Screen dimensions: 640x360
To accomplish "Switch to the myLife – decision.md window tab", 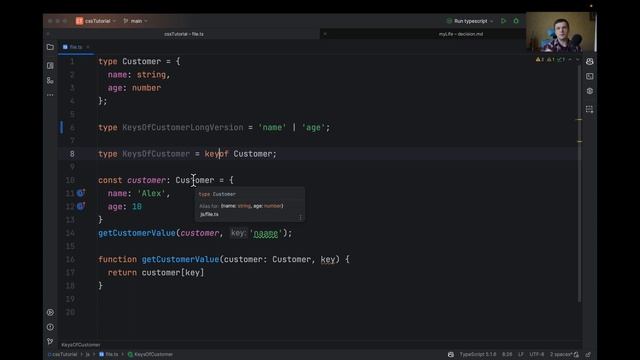I will click(x=461, y=34).
